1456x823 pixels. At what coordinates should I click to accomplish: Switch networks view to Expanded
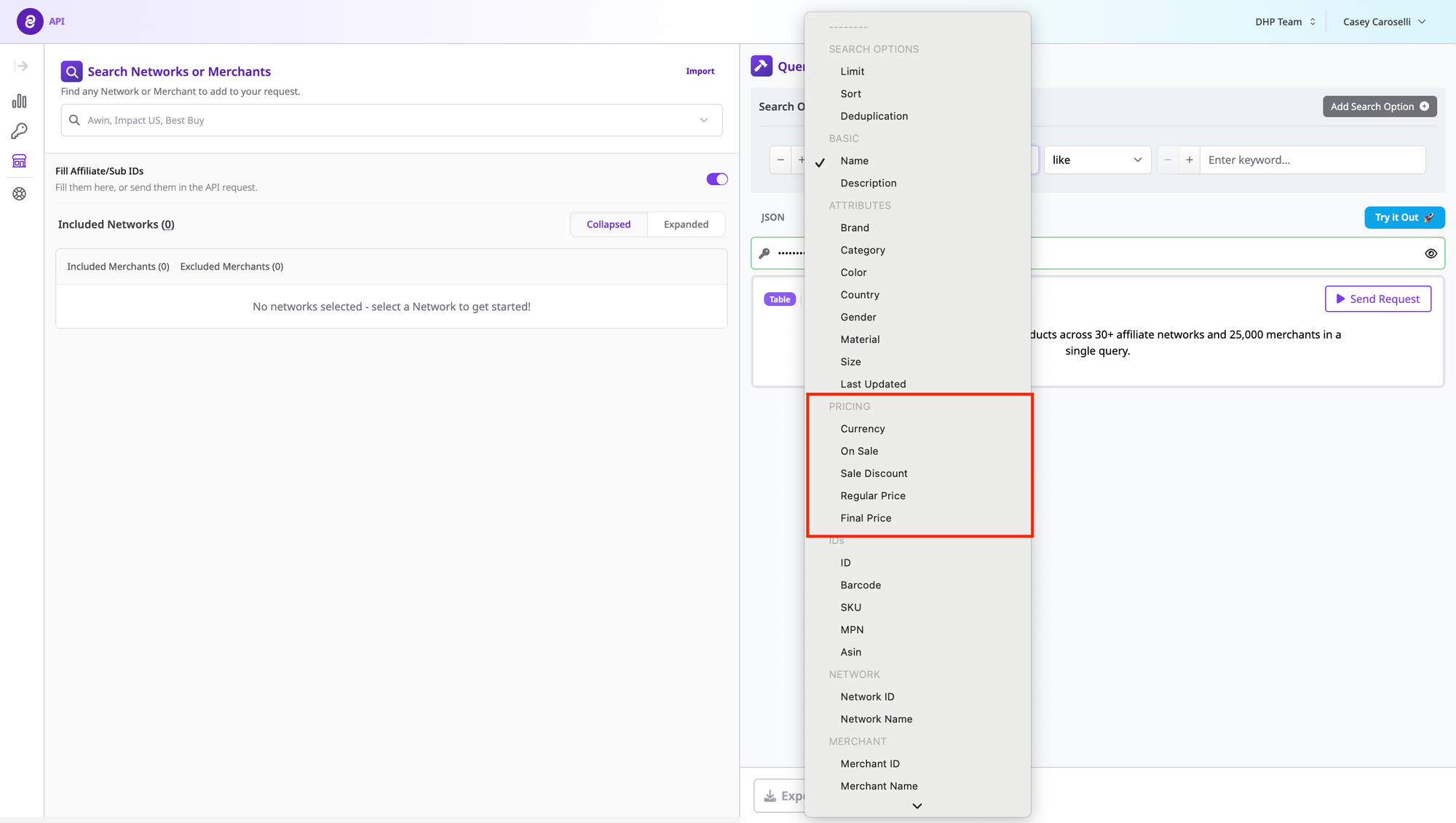click(x=686, y=224)
